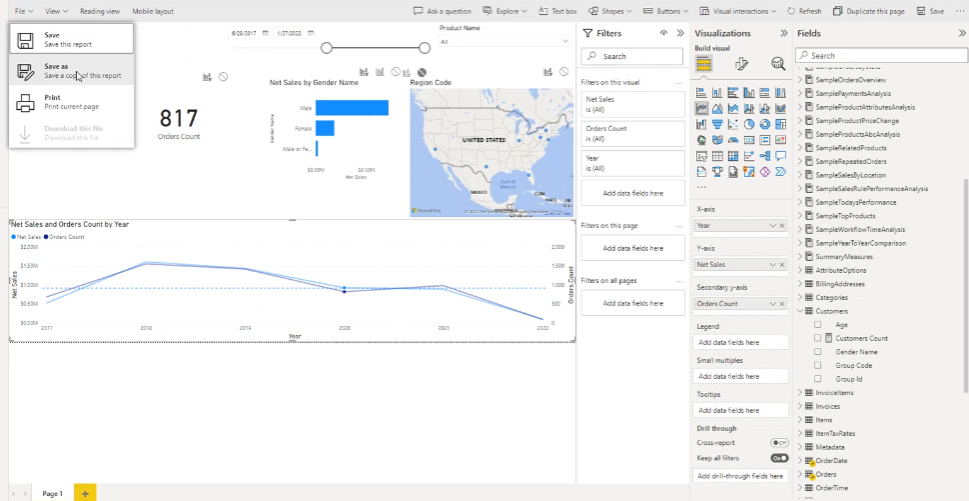The image size is (969, 501).
Task: Select the card (123) visual icon
Action: point(749,140)
